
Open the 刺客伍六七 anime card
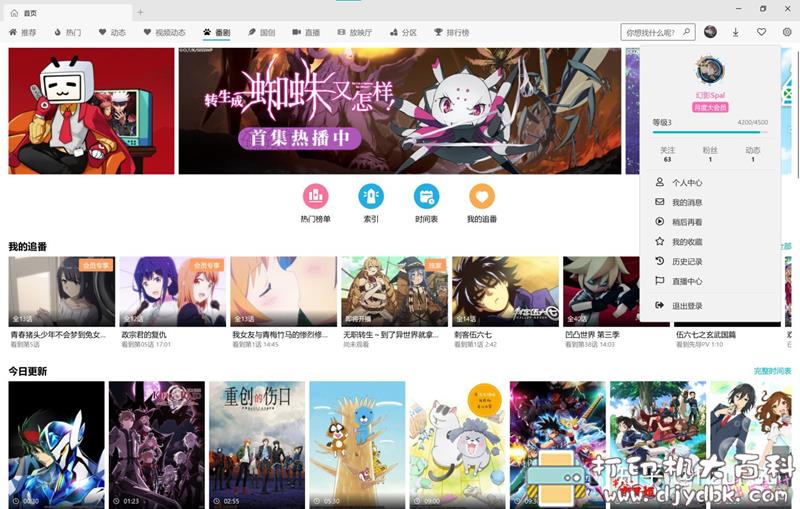506,302
